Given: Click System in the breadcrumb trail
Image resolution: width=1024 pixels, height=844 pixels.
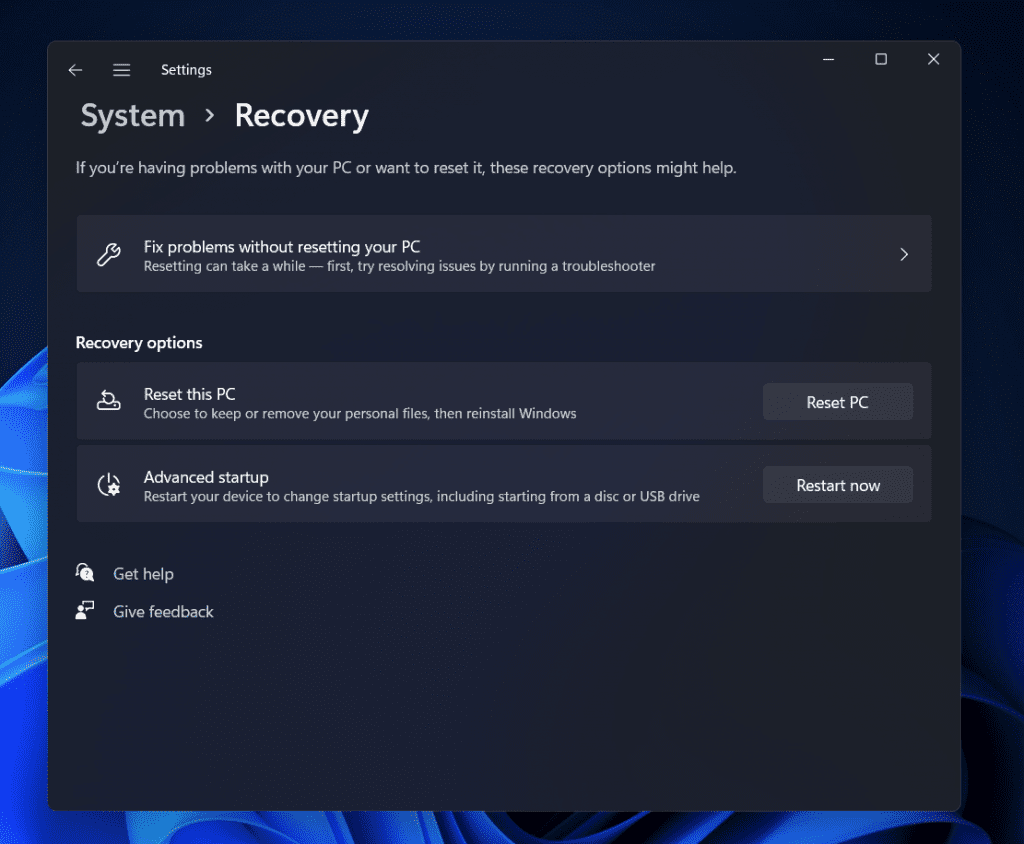Looking at the screenshot, I should (132, 116).
